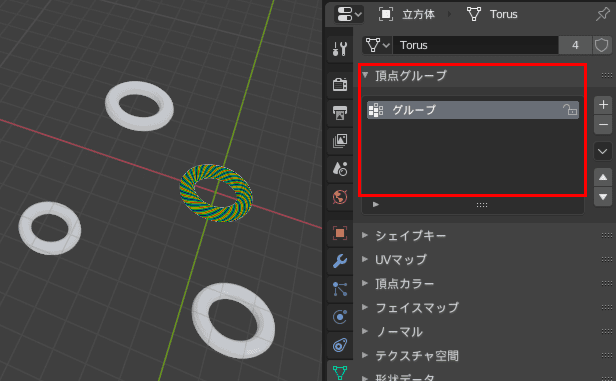Screen dimensions: 616x381
Task: Open the Object Constraint properties tab
Action: [x=340, y=345]
